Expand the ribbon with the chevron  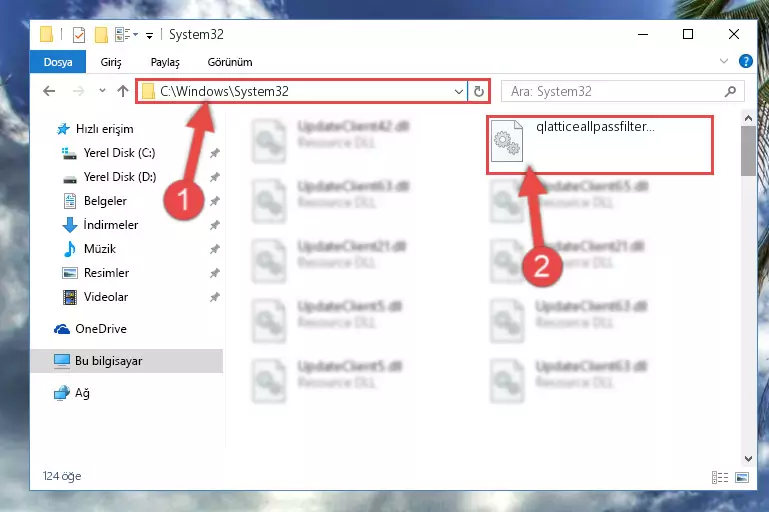(723, 61)
